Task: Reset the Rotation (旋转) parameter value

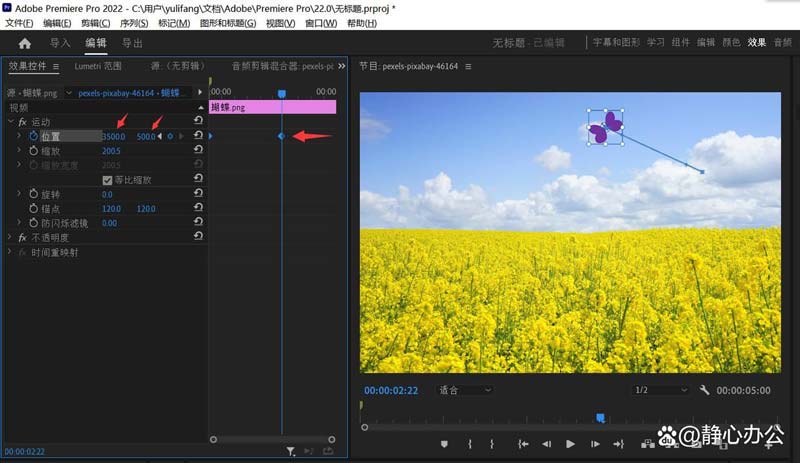Action: click(x=198, y=194)
